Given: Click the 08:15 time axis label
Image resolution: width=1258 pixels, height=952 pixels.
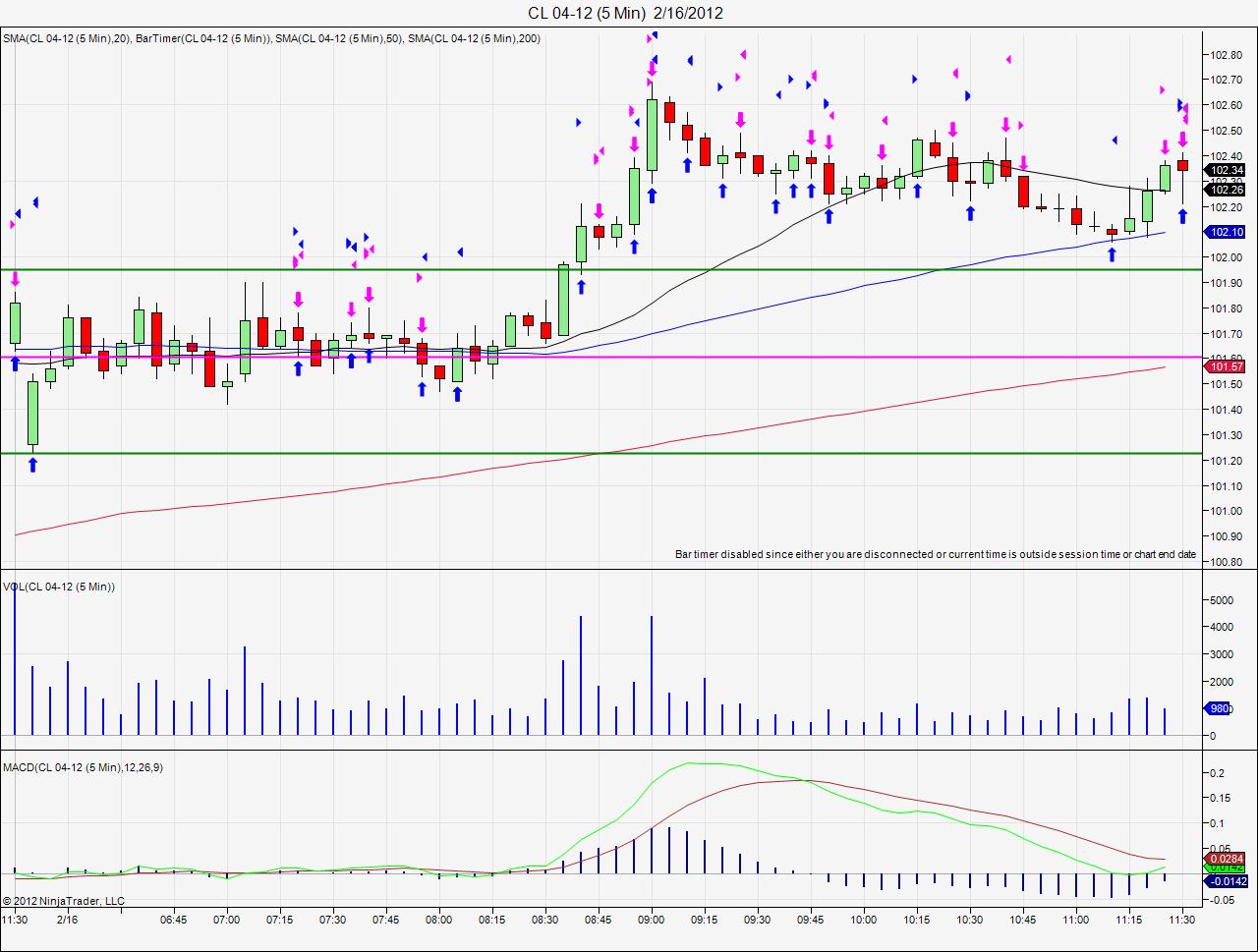Looking at the screenshot, I should click(492, 920).
